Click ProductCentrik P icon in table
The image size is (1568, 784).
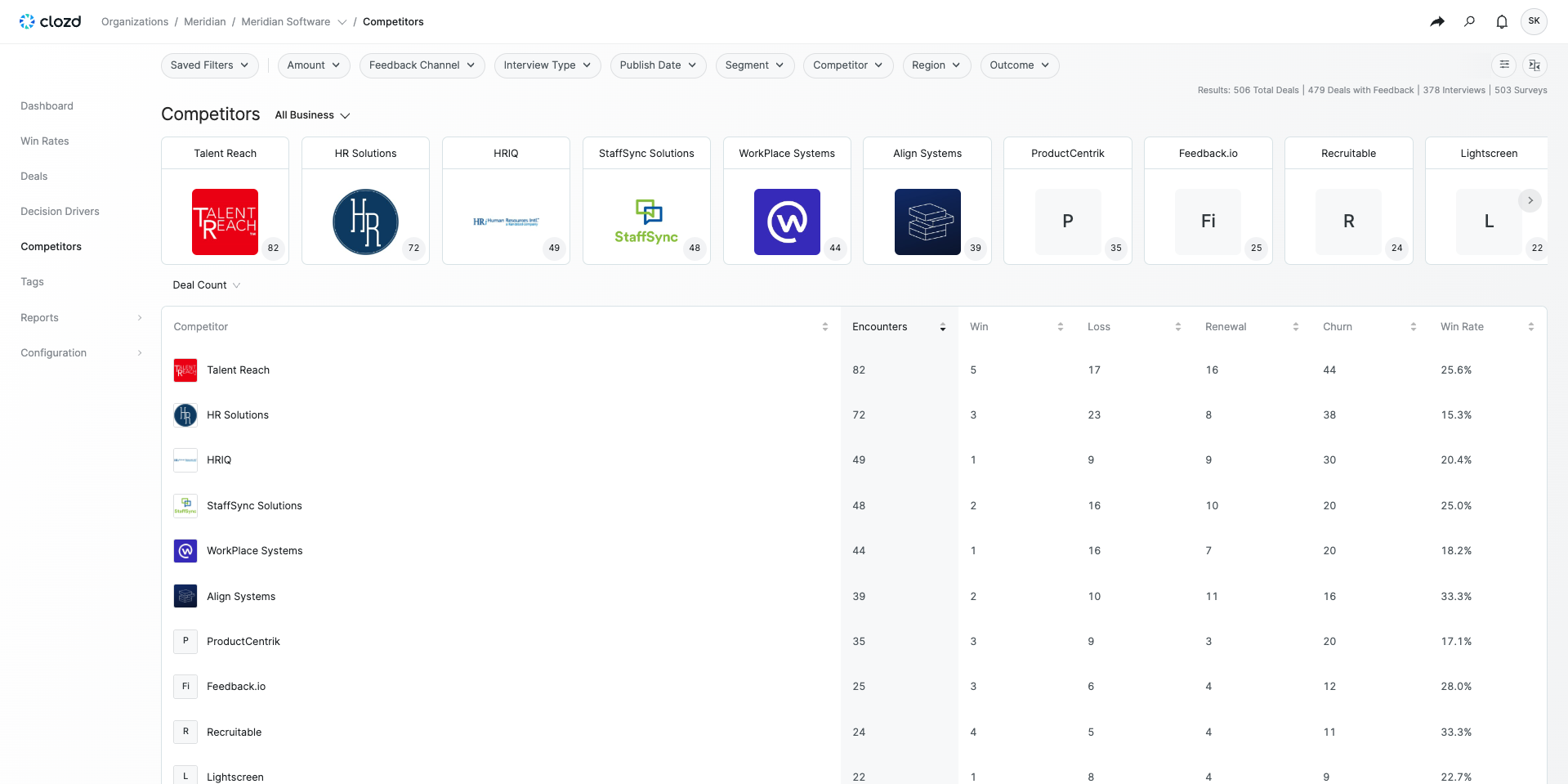tap(185, 642)
